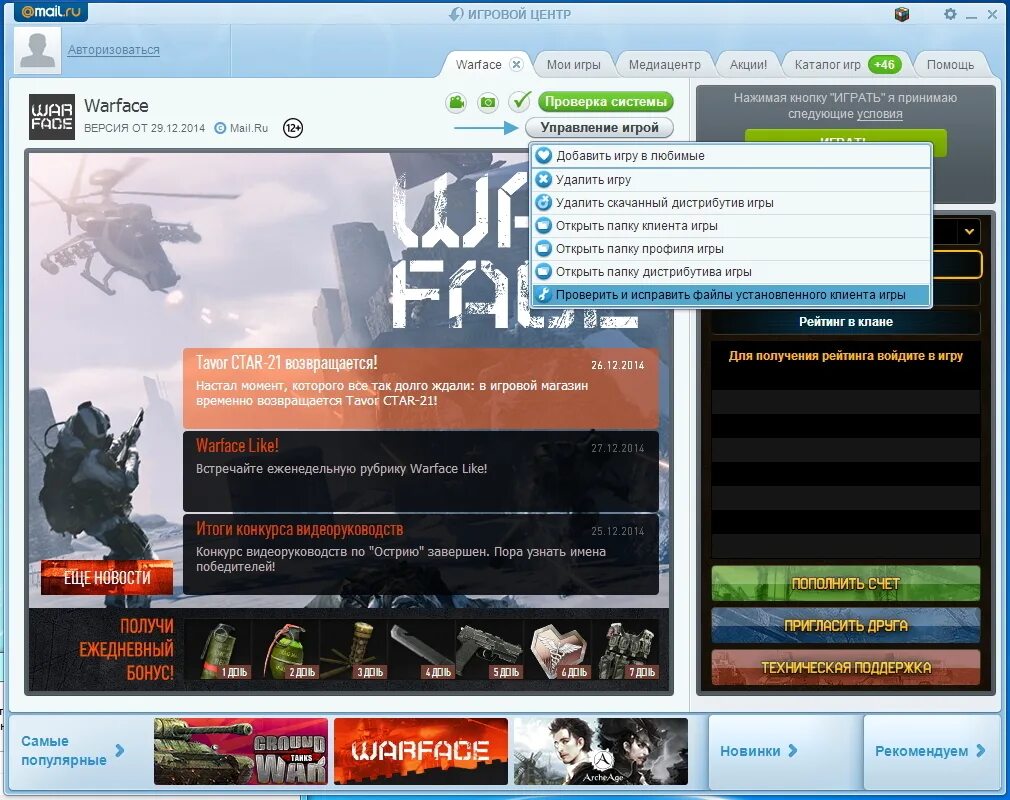Open the Warface Like! news item
This screenshot has height=800, width=1010.
pos(421,471)
